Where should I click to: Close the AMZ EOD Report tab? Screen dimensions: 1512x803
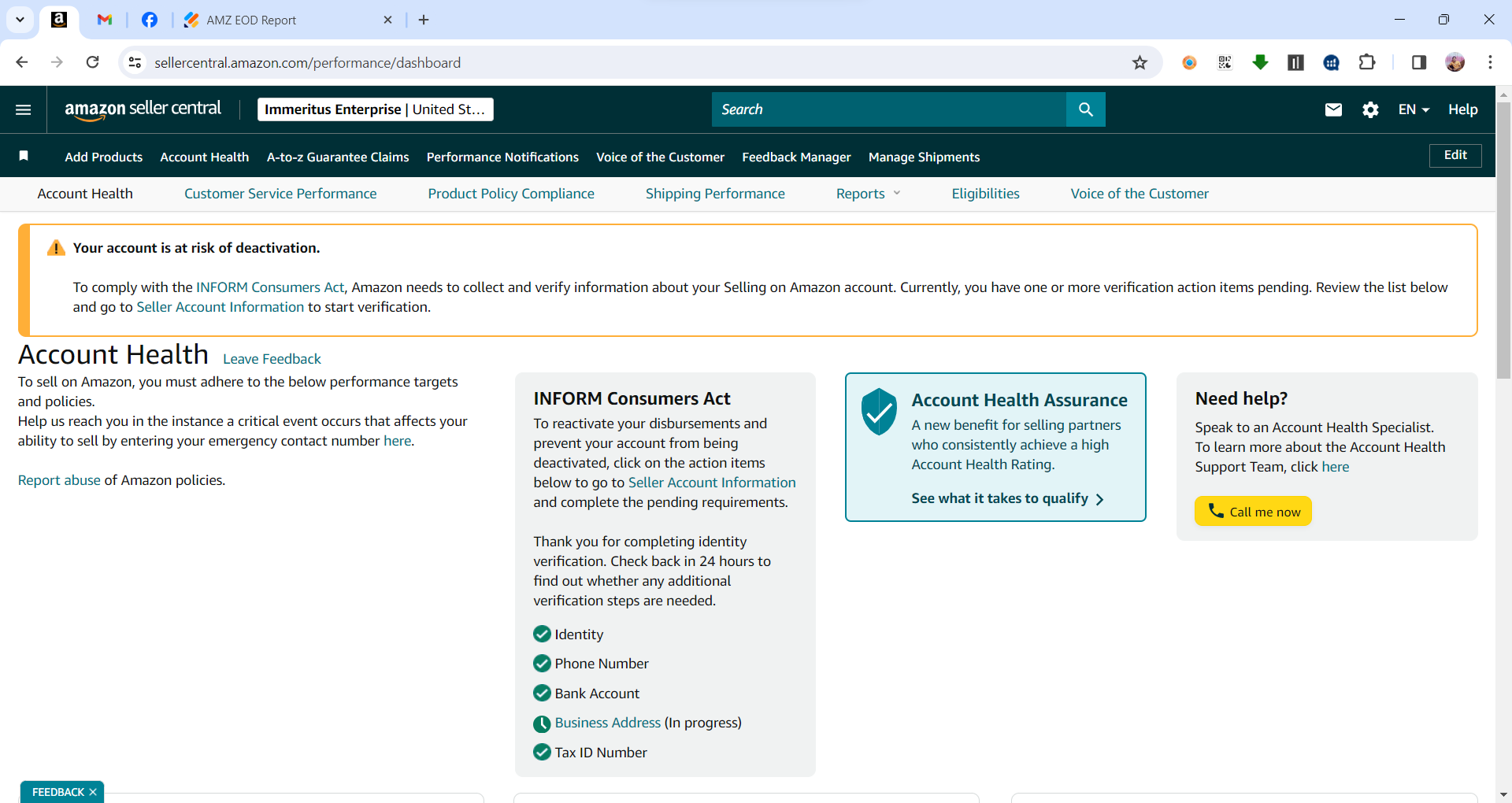coord(387,20)
